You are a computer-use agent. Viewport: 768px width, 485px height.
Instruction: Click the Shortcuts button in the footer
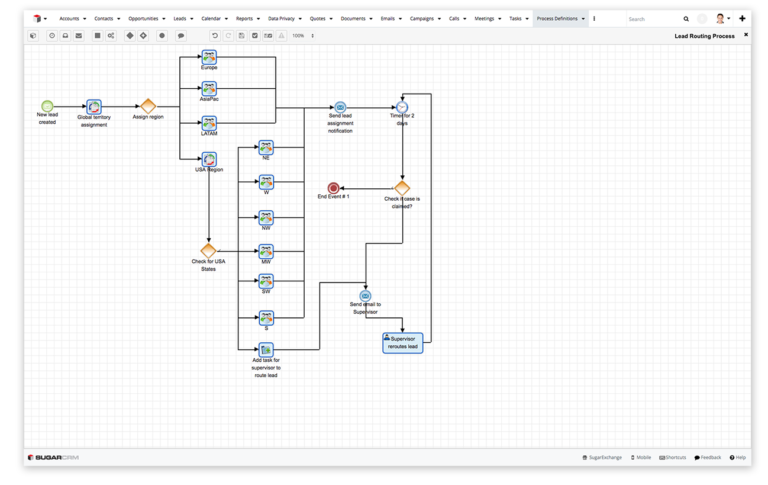coord(672,457)
